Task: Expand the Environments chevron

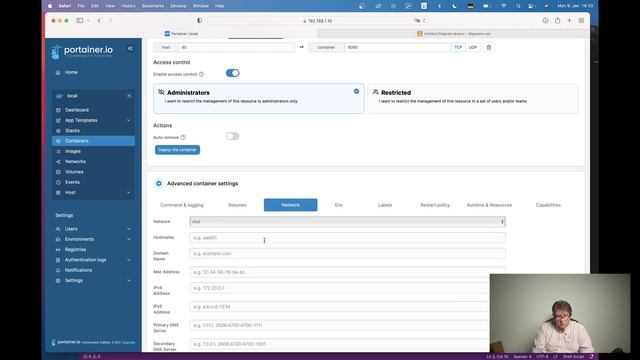Action: [129, 239]
